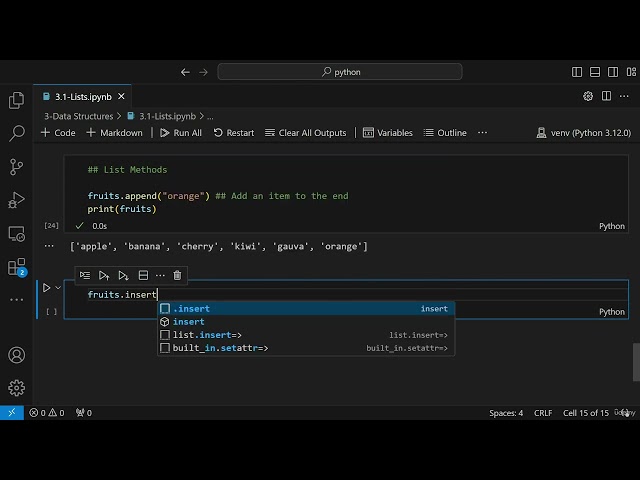Run the fruits.insert cell
This screenshot has height=480, width=640.
[x=46, y=288]
